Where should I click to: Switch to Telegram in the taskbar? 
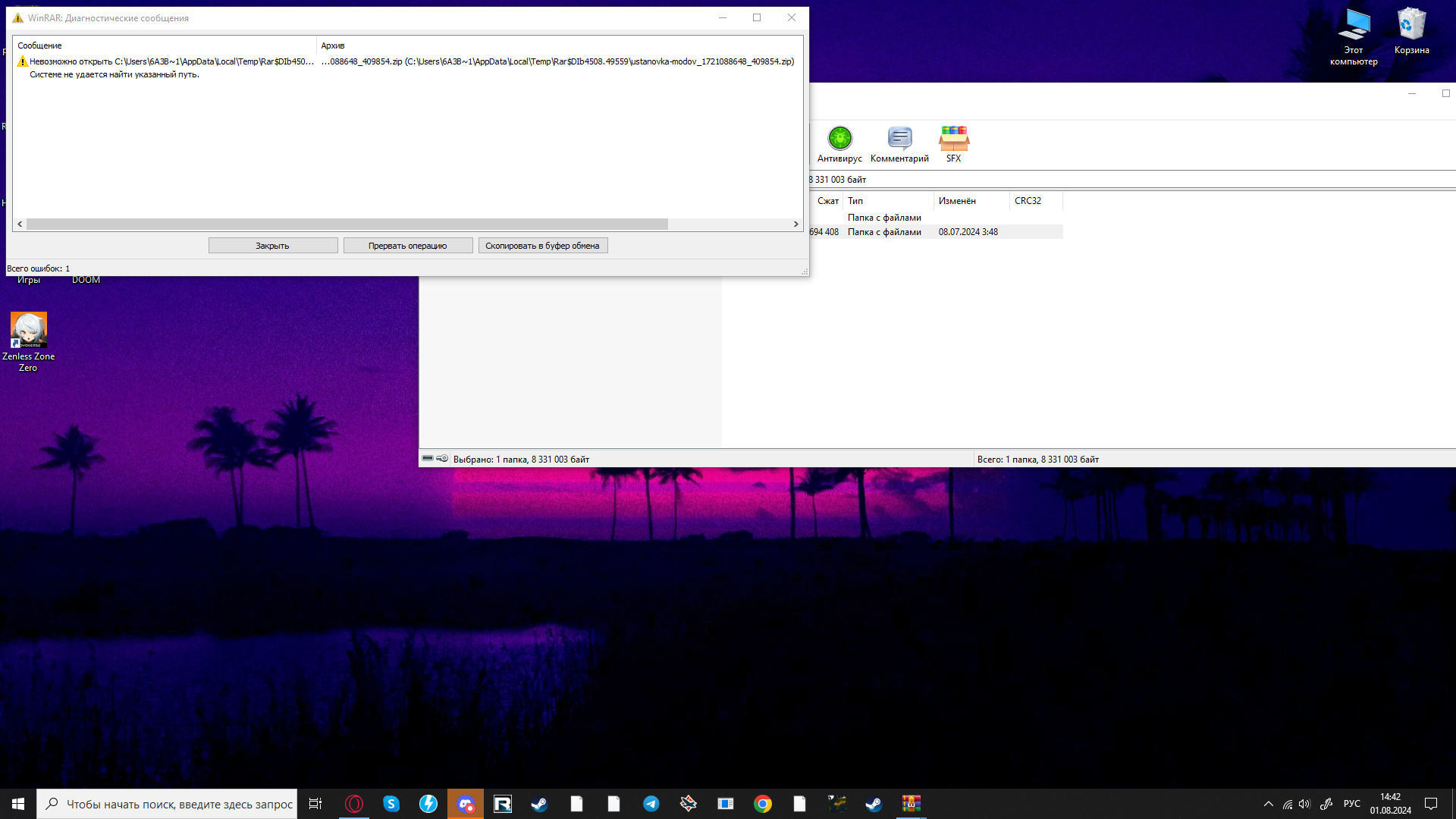(x=651, y=804)
